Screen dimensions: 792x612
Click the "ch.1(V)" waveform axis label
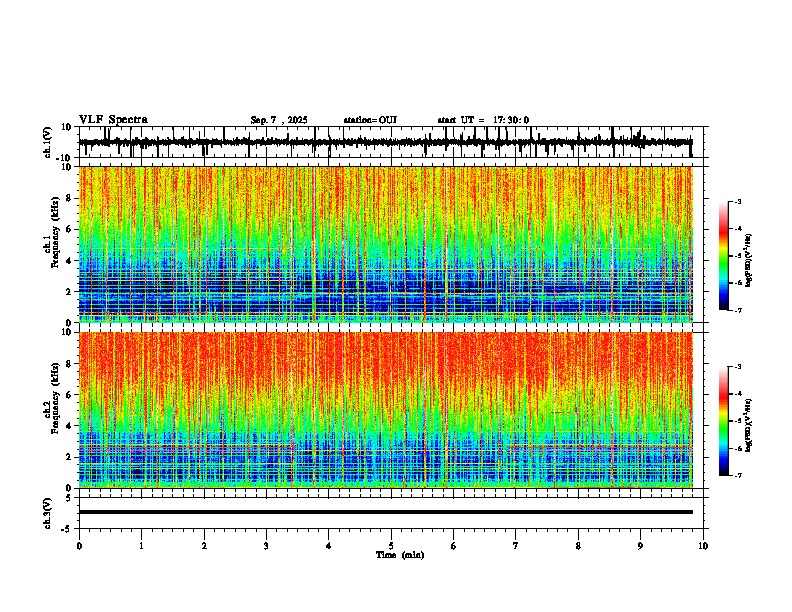[x=48, y=142]
